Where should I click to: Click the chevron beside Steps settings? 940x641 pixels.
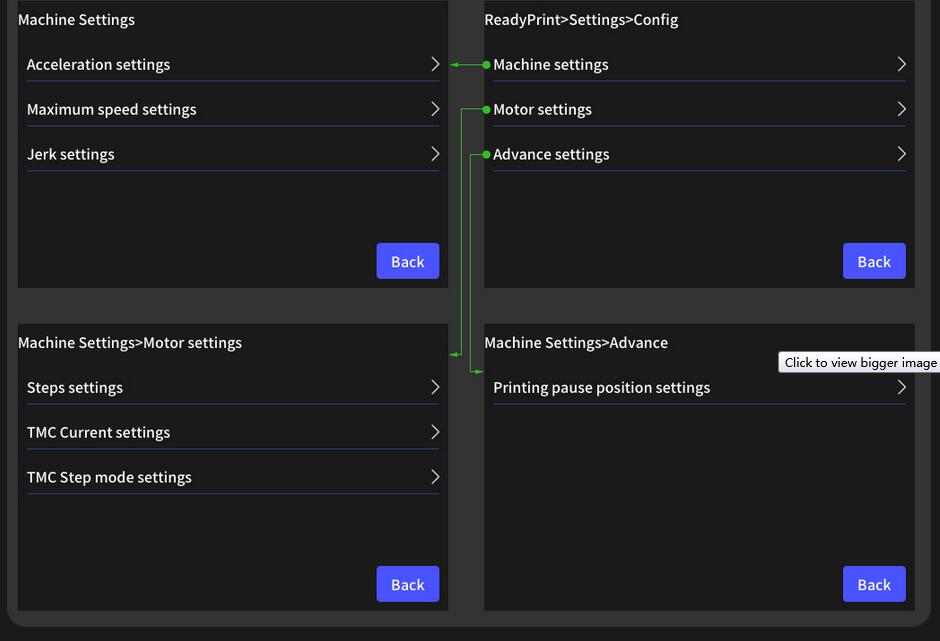tap(435, 387)
